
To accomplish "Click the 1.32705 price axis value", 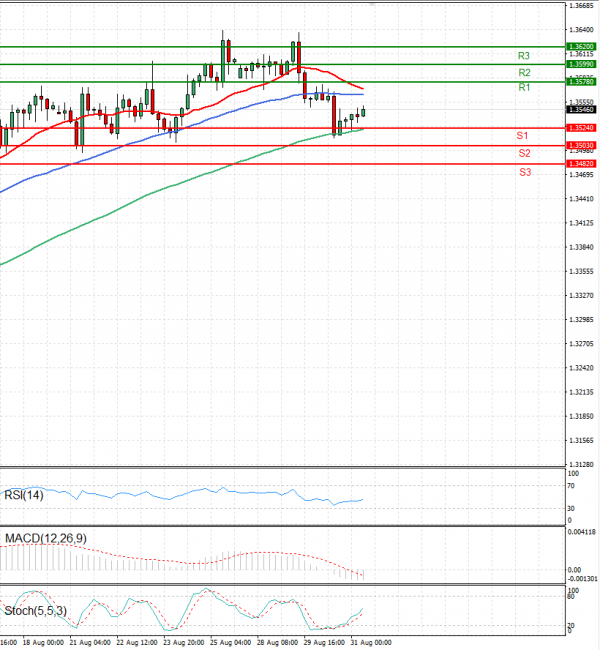I will 582,344.
